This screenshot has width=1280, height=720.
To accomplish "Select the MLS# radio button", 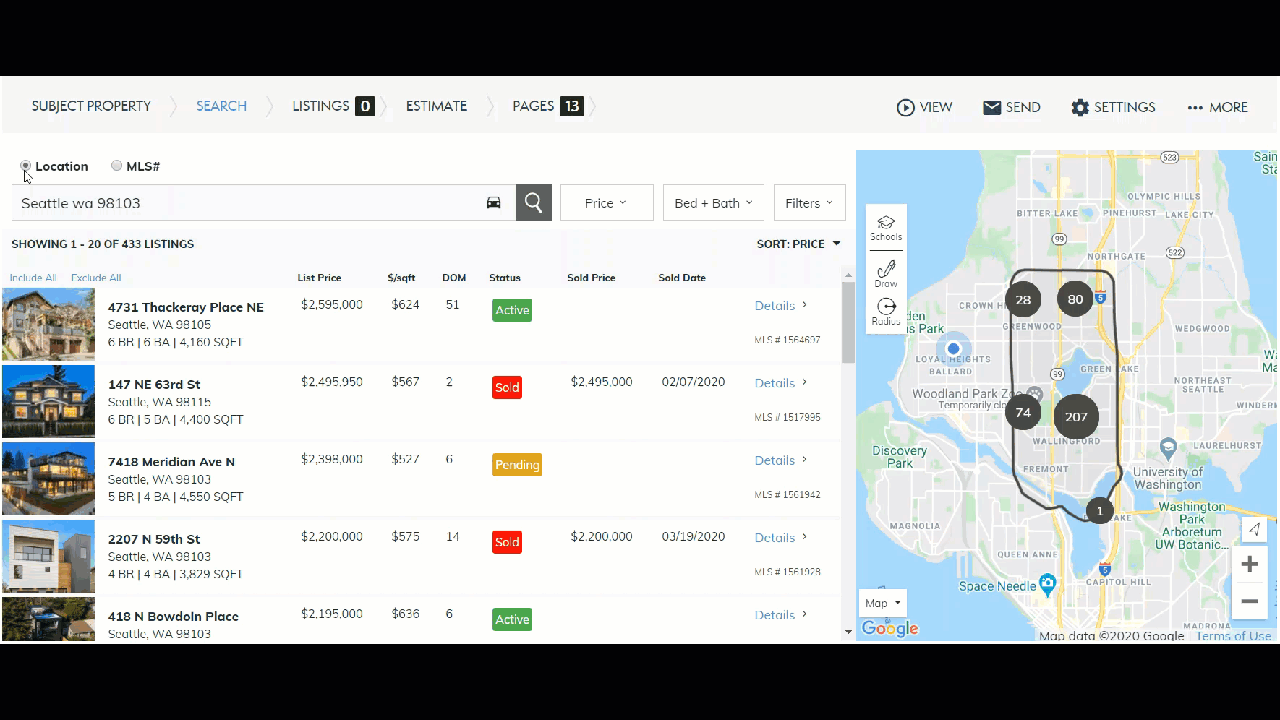I will 117,166.
